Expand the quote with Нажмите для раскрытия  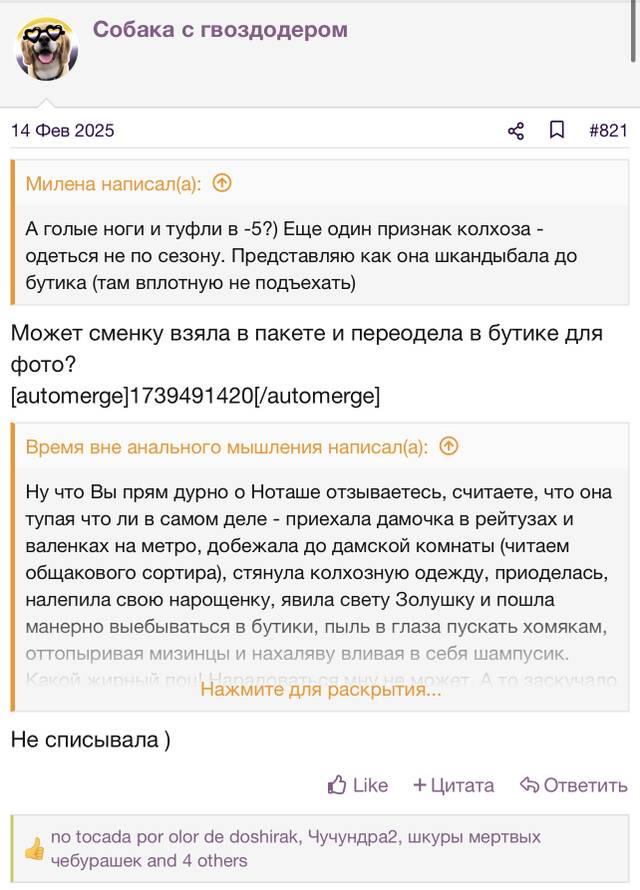click(321, 689)
